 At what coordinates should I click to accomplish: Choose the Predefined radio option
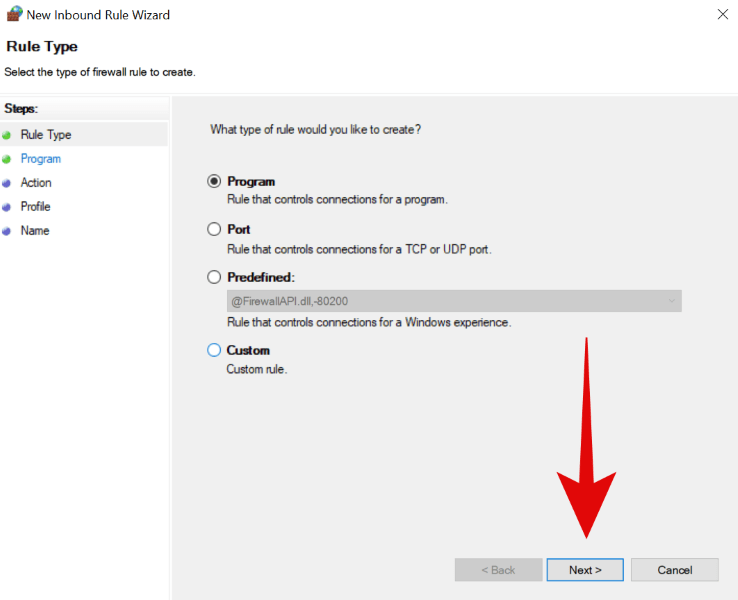213,278
